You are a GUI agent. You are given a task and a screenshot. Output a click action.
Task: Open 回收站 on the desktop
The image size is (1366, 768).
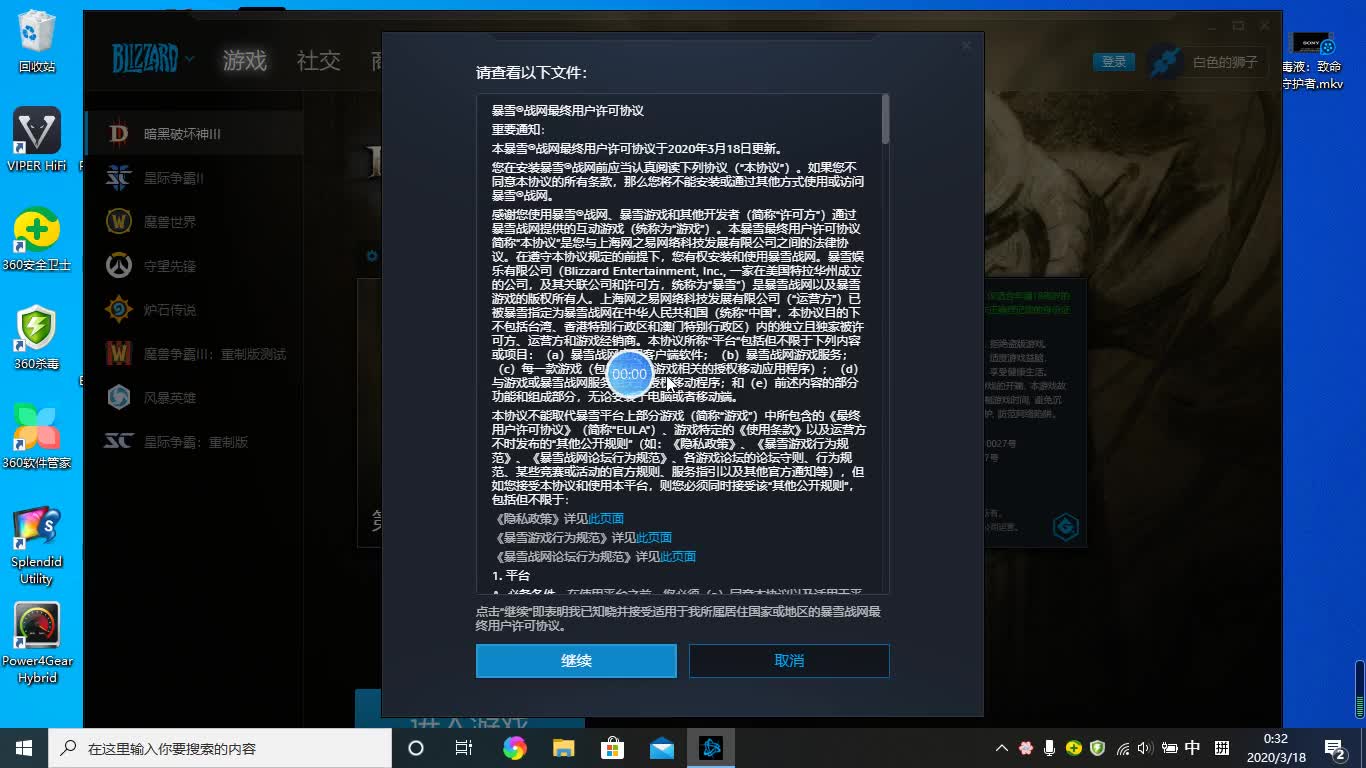pyautogui.click(x=37, y=42)
